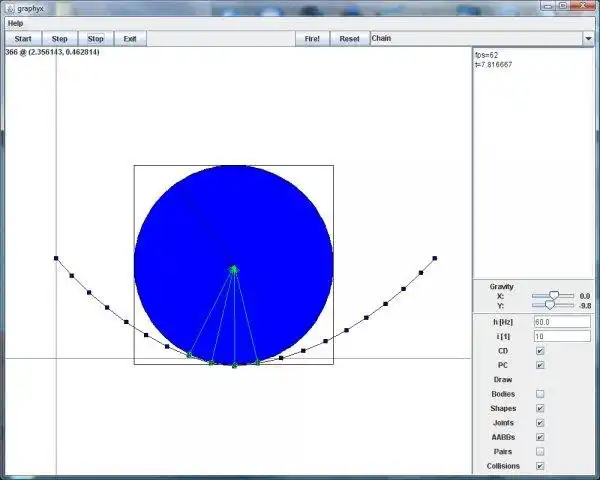The image size is (600, 480).
Task: Click the left chain anchor point
Action: 56,258
